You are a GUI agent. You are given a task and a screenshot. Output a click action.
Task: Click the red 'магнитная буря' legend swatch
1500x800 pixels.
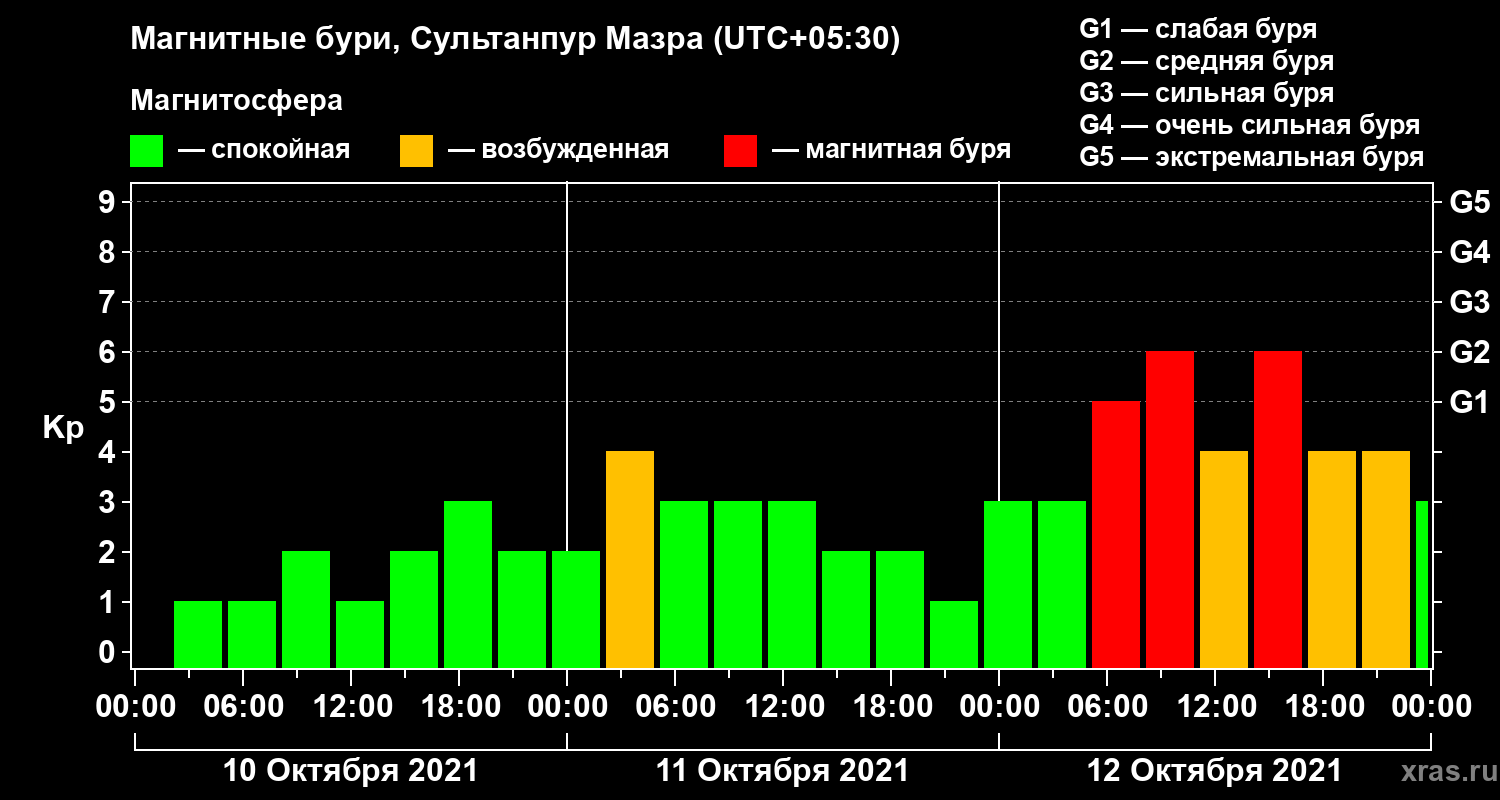pyautogui.click(x=741, y=151)
